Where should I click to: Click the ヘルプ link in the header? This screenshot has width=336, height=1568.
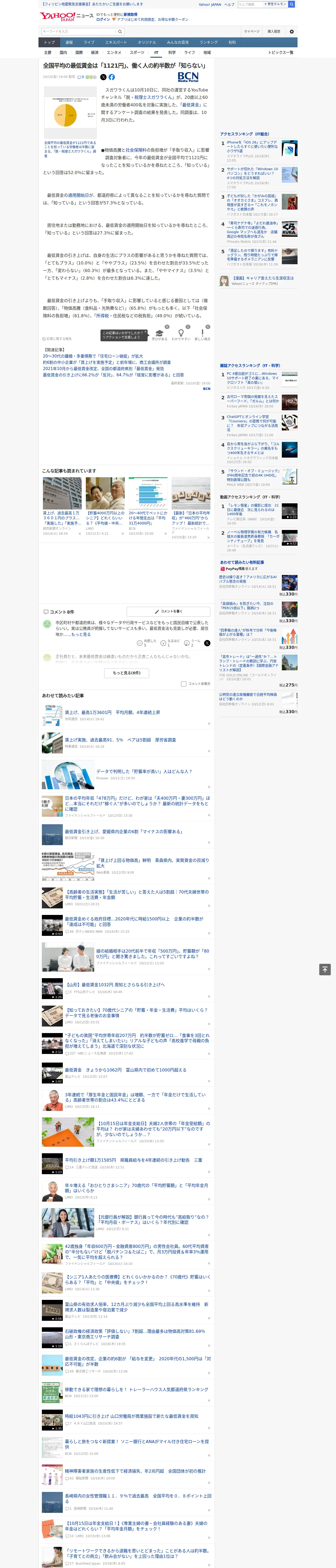pos(229,4)
